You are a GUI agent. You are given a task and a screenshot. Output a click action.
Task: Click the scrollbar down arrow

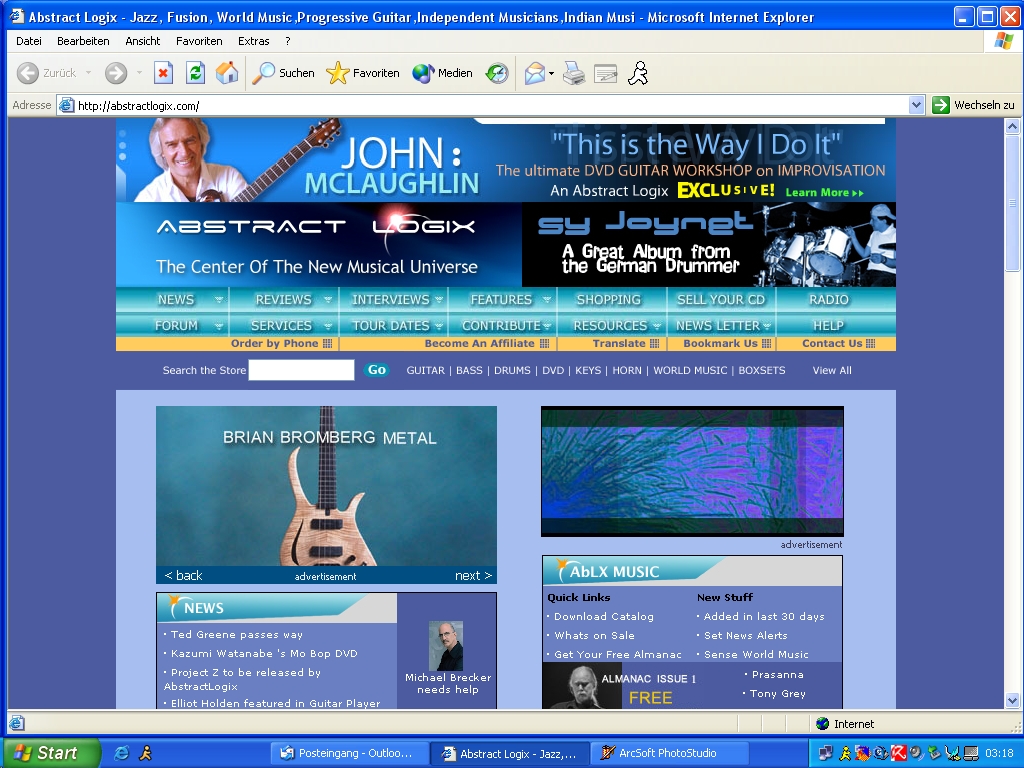tap(1012, 701)
